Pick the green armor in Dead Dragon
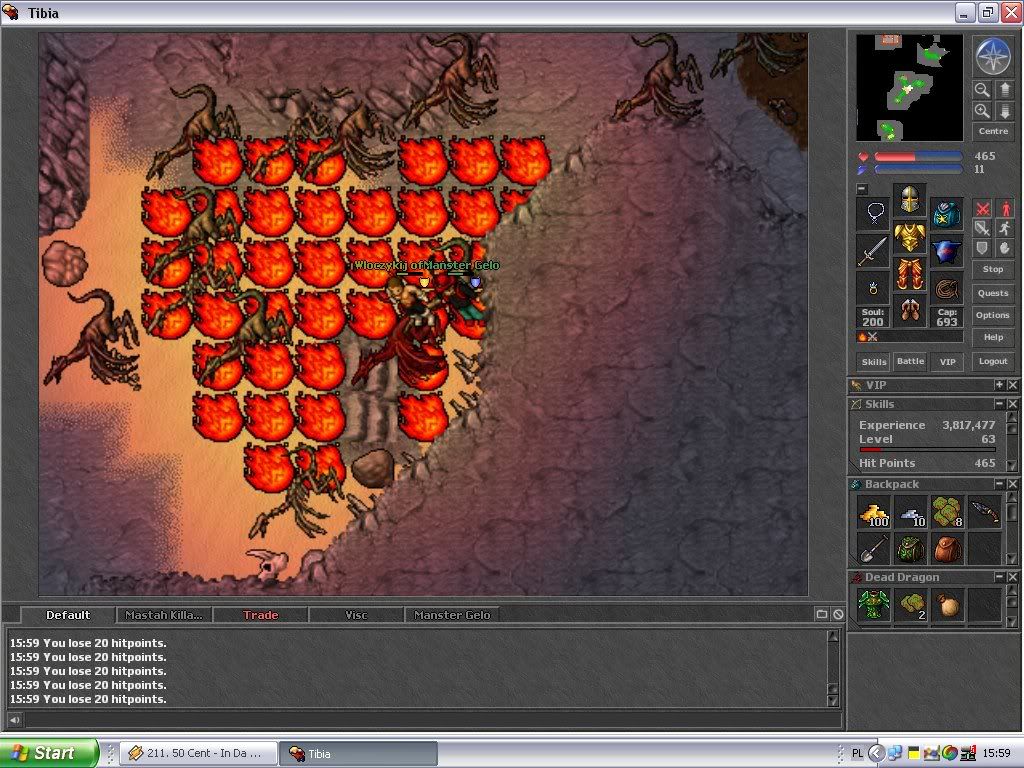1024x768 pixels. coord(874,606)
